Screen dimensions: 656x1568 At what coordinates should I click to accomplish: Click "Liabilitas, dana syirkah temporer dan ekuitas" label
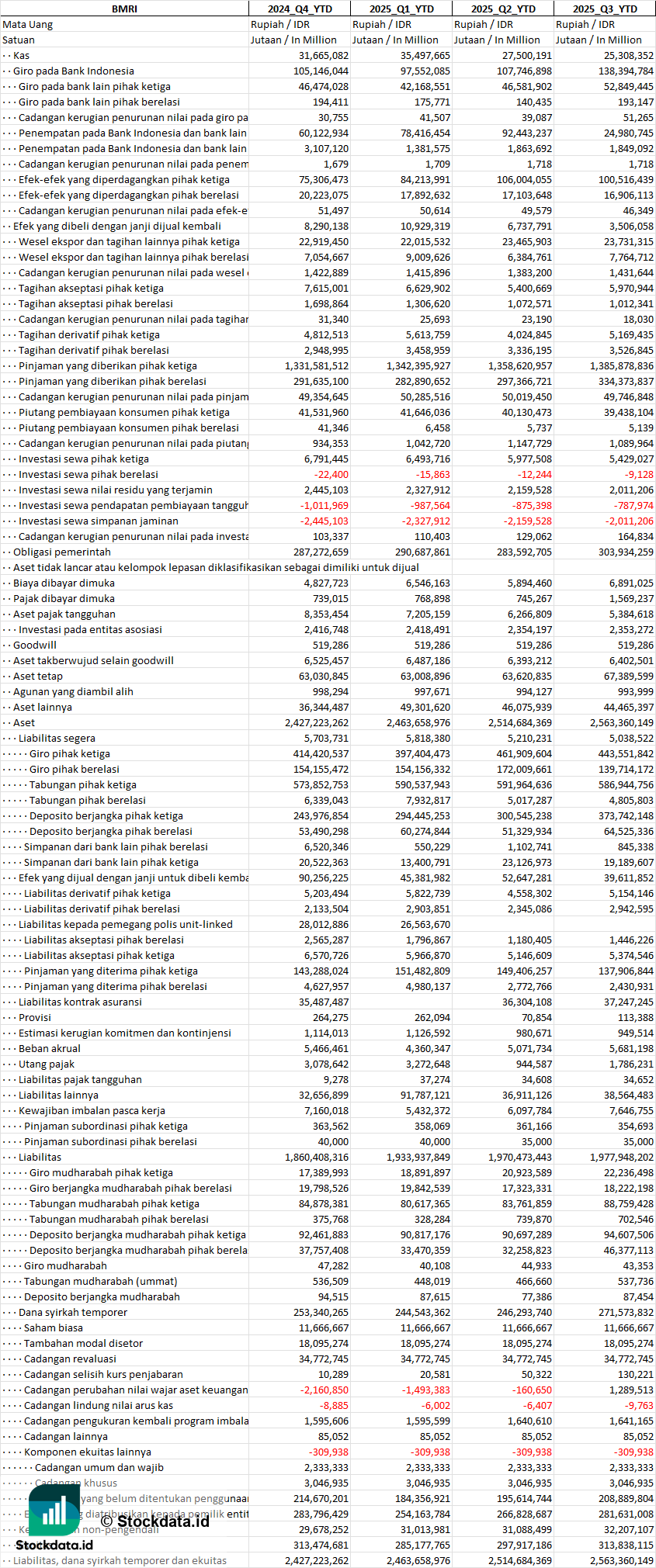[x=120, y=1560]
